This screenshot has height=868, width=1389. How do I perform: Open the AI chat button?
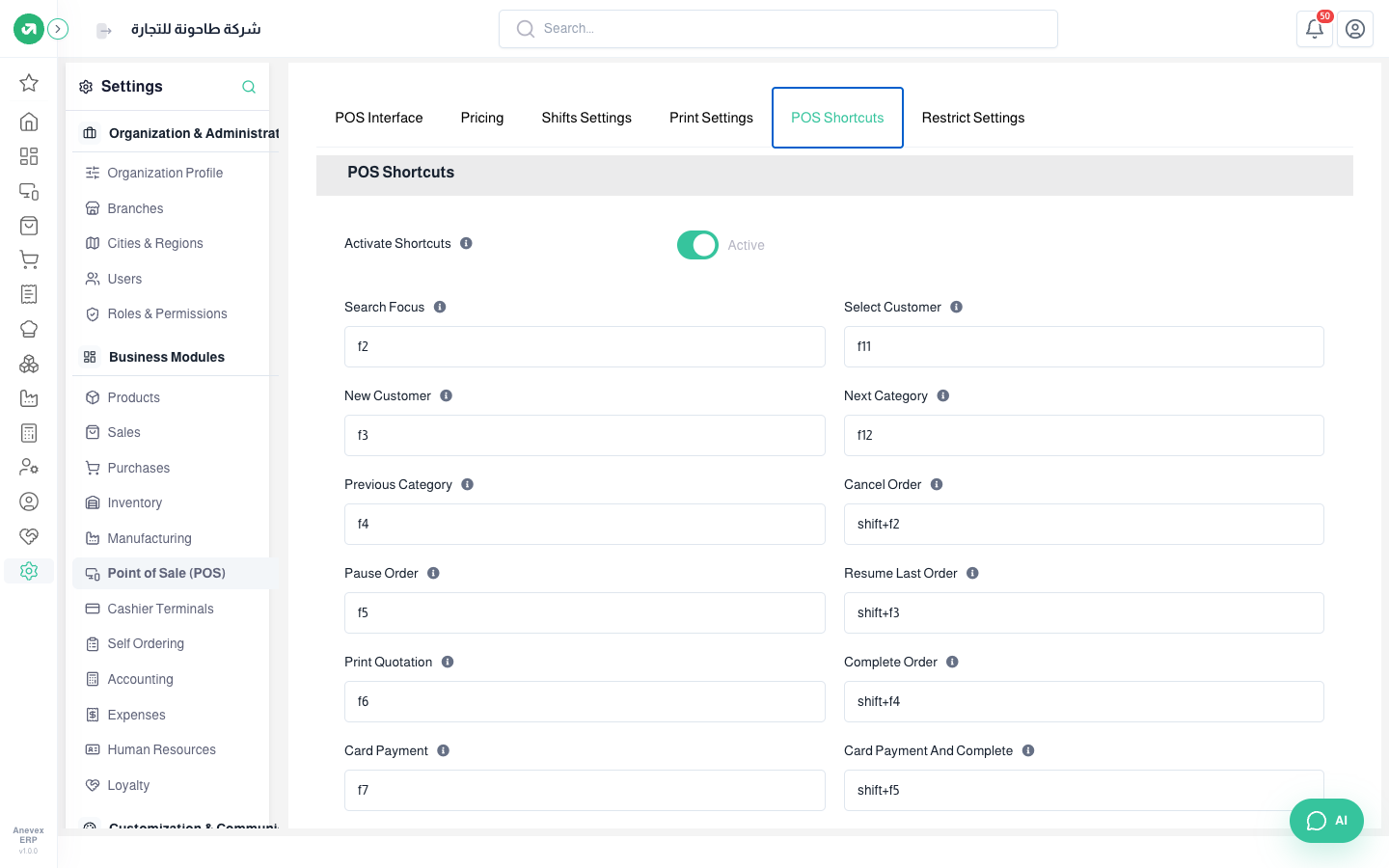[1326, 821]
